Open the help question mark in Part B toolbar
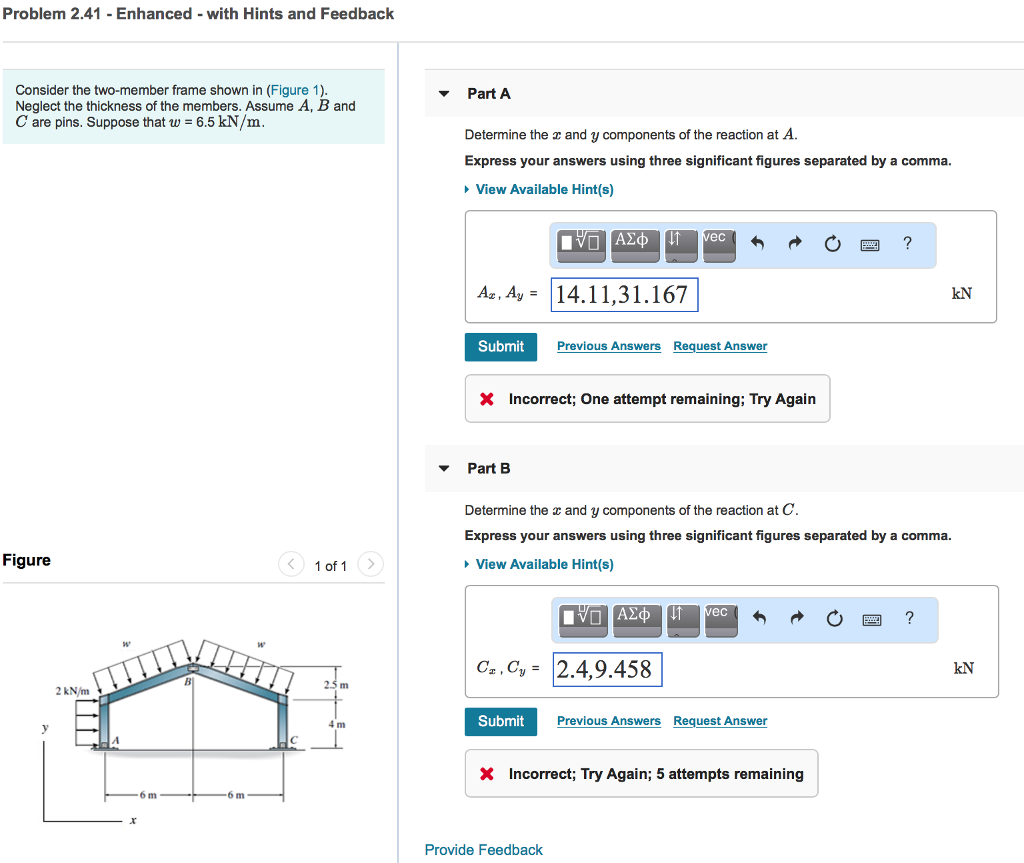The width and height of the screenshot is (1024, 863). click(909, 619)
